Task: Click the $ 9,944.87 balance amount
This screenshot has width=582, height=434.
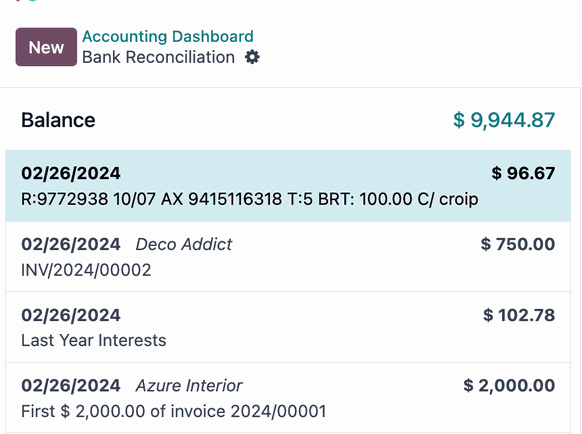Action: [x=504, y=120]
